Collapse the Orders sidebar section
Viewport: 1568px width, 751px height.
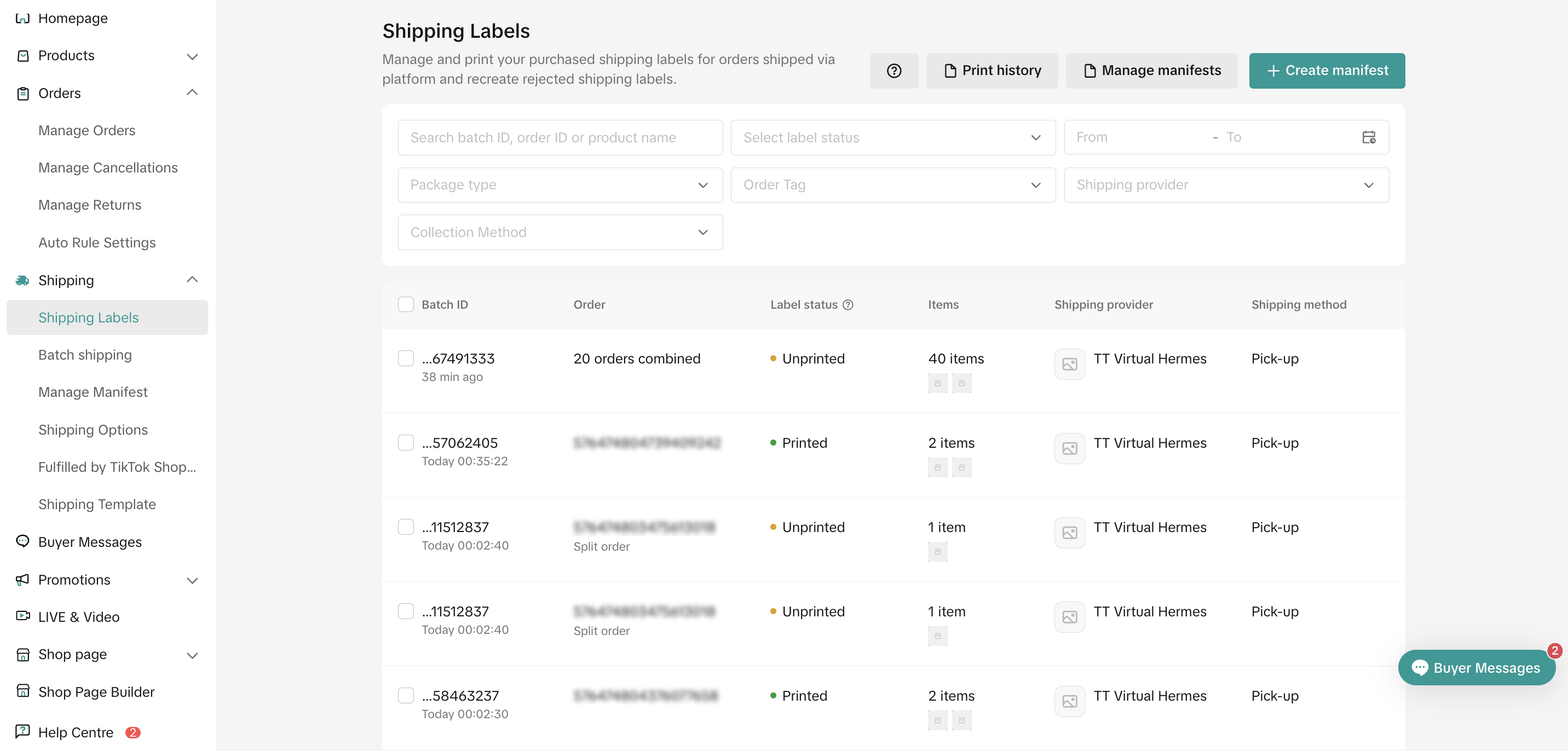pyautogui.click(x=192, y=93)
